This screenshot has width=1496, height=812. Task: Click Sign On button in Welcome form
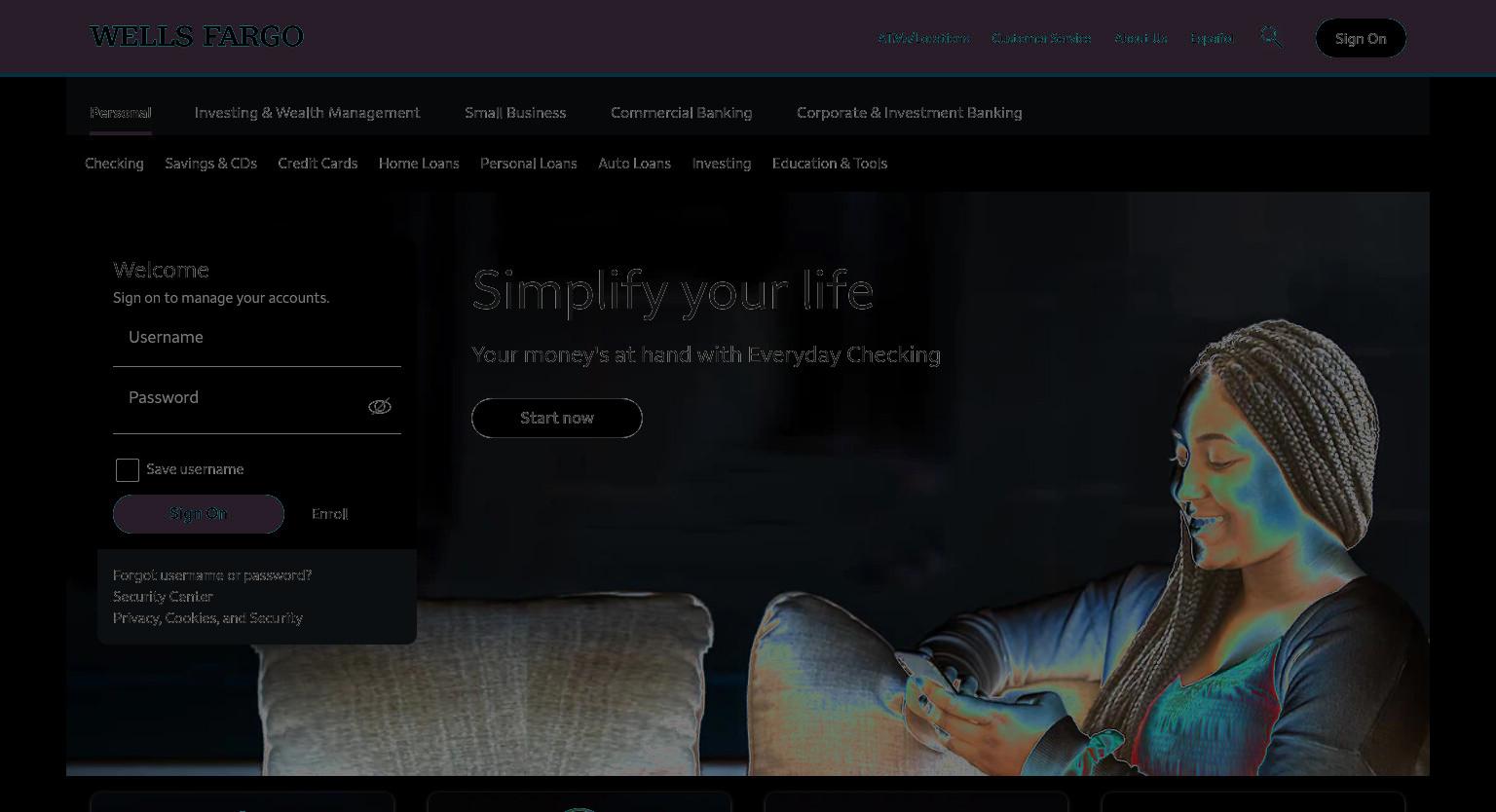(x=199, y=514)
